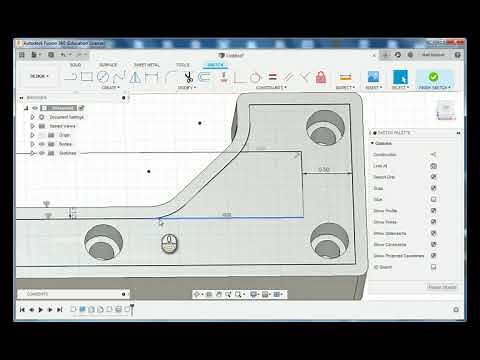The image size is (480, 360).
Task: Open the MODIFY dropdown menu
Action: coord(187,87)
